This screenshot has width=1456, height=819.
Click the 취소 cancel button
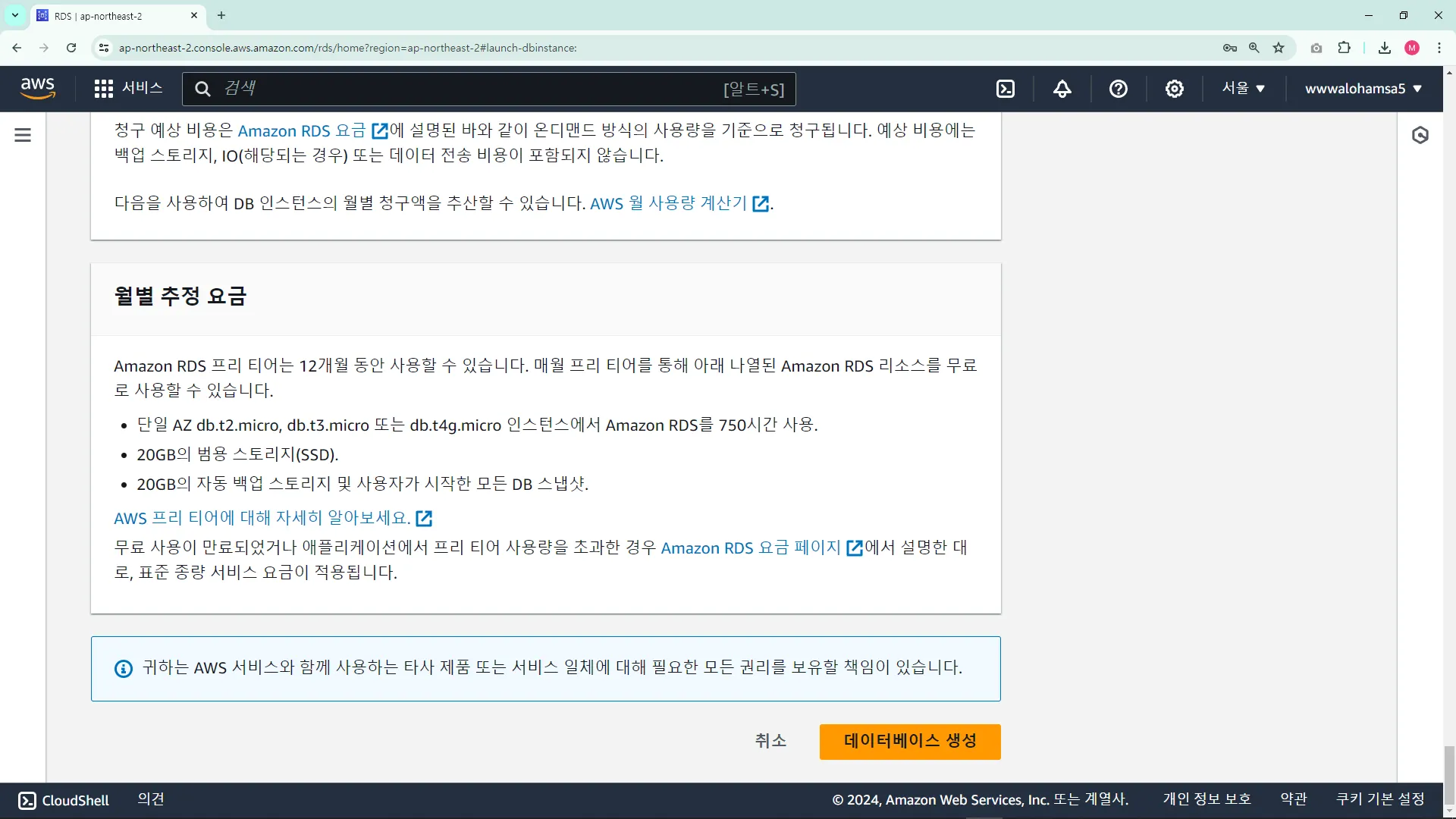(770, 741)
